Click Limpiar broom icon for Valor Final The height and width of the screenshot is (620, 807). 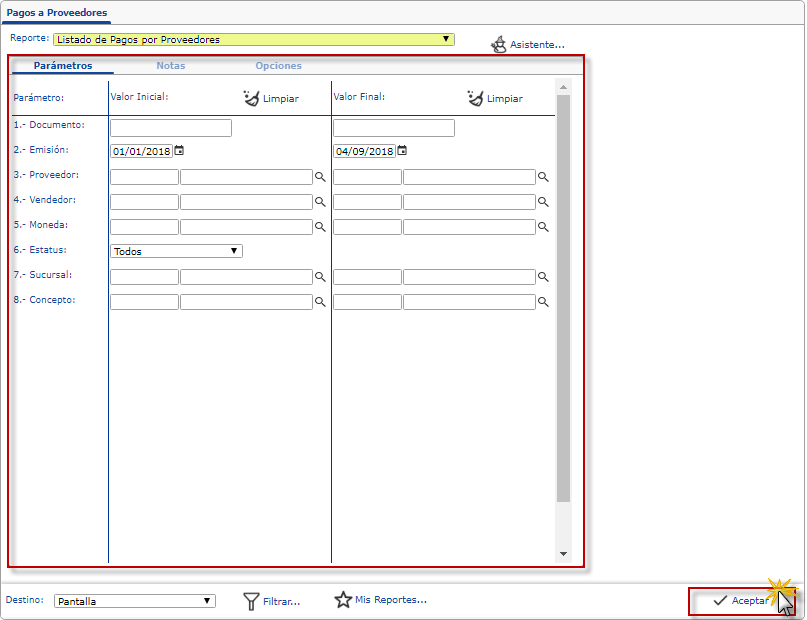pyautogui.click(x=475, y=98)
